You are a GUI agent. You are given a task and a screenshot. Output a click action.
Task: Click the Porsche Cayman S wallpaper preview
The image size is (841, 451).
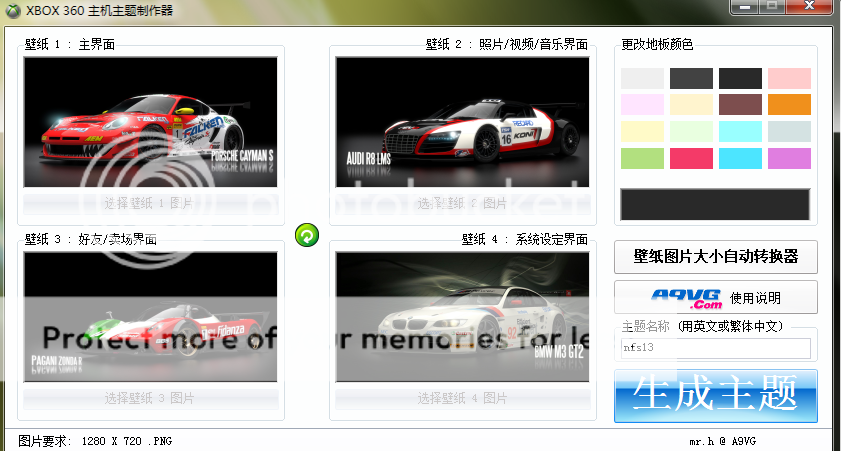tap(150, 122)
